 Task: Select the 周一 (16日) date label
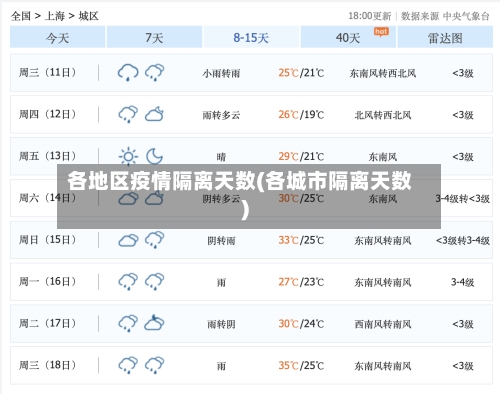[x=47, y=282]
